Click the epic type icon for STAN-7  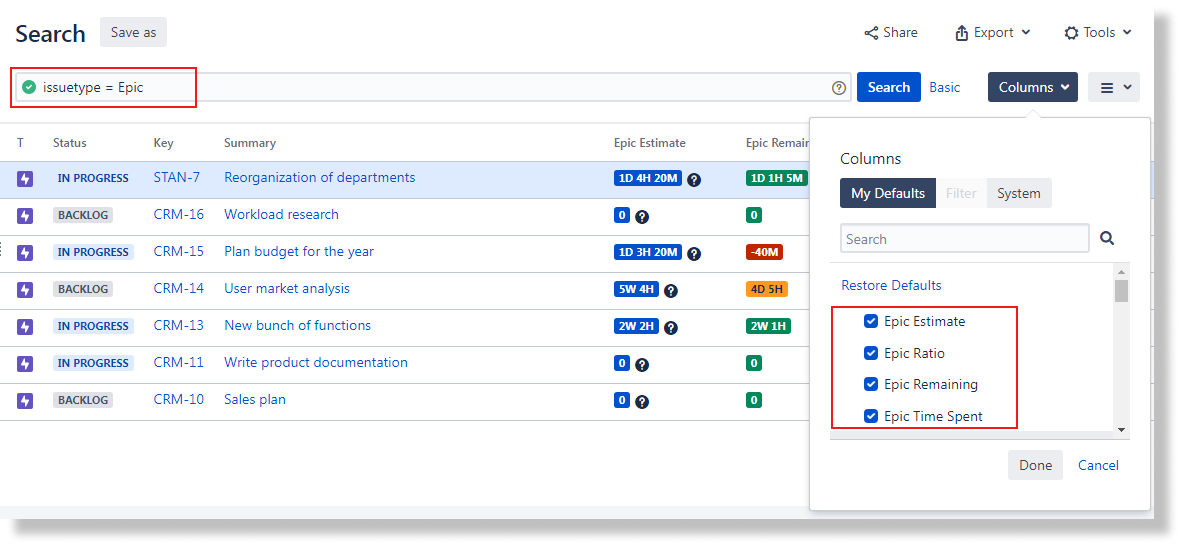click(x=25, y=179)
